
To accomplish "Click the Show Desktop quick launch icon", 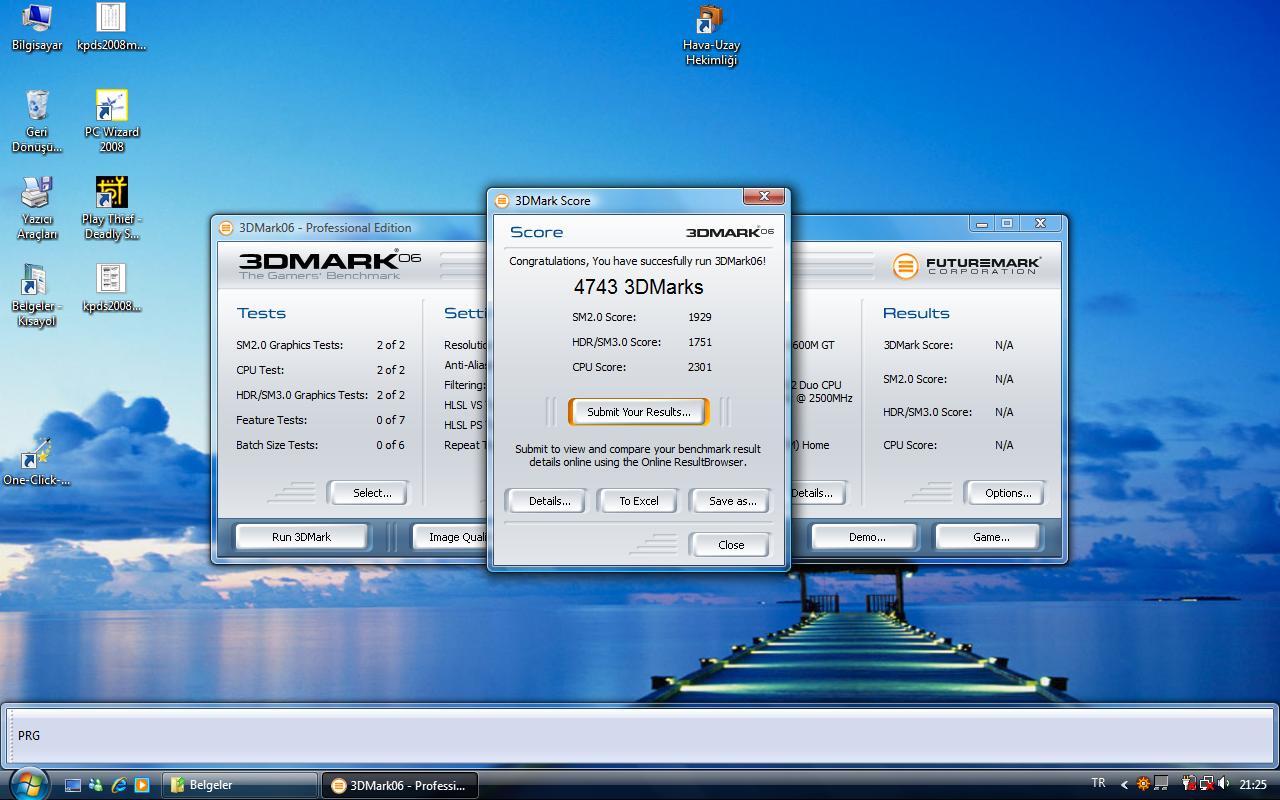I will pyautogui.click(x=73, y=785).
